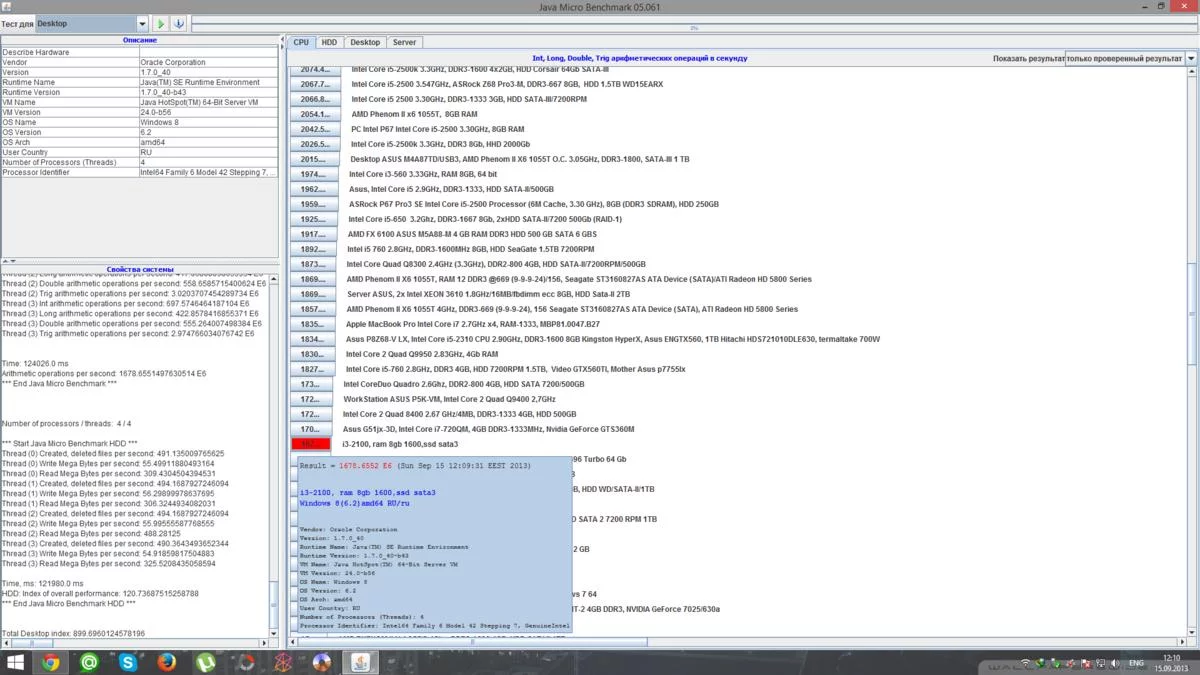Image resolution: width=1200 pixels, height=675 pixels.
Task: Select 'Asus P8Z68-V LX' result row text
Action: coord(613,339)
